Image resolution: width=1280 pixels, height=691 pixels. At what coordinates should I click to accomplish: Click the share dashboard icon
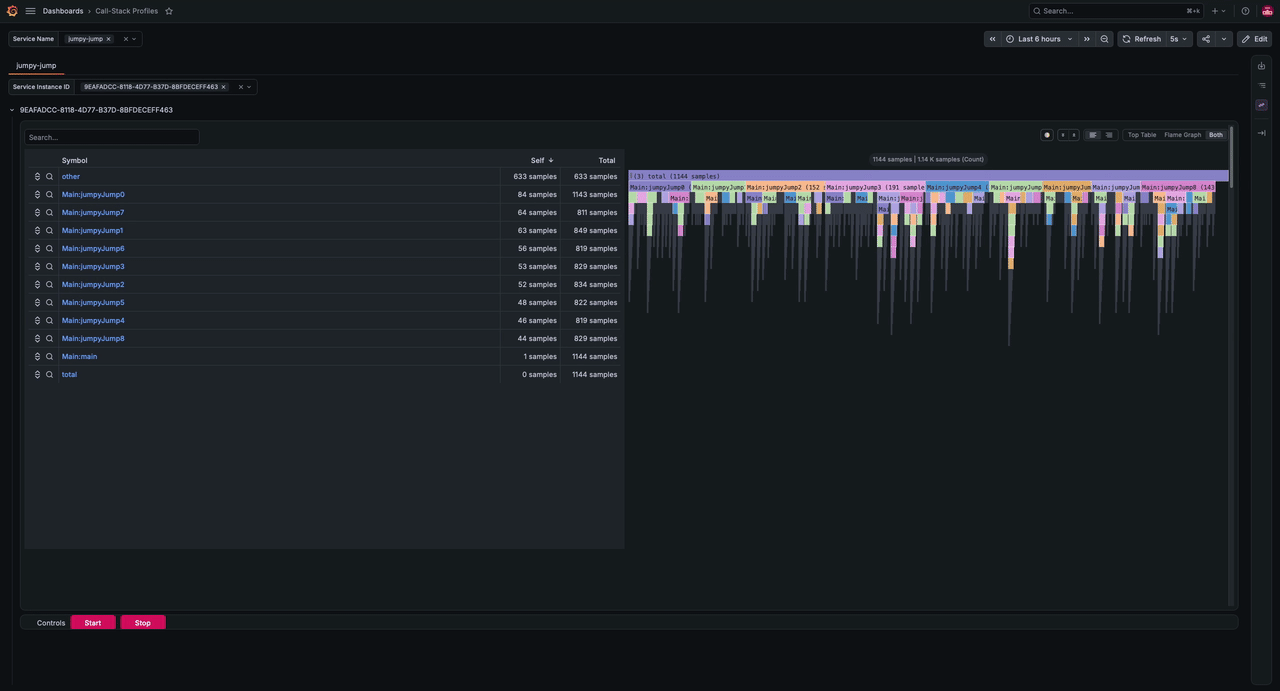coord(1206,39)
